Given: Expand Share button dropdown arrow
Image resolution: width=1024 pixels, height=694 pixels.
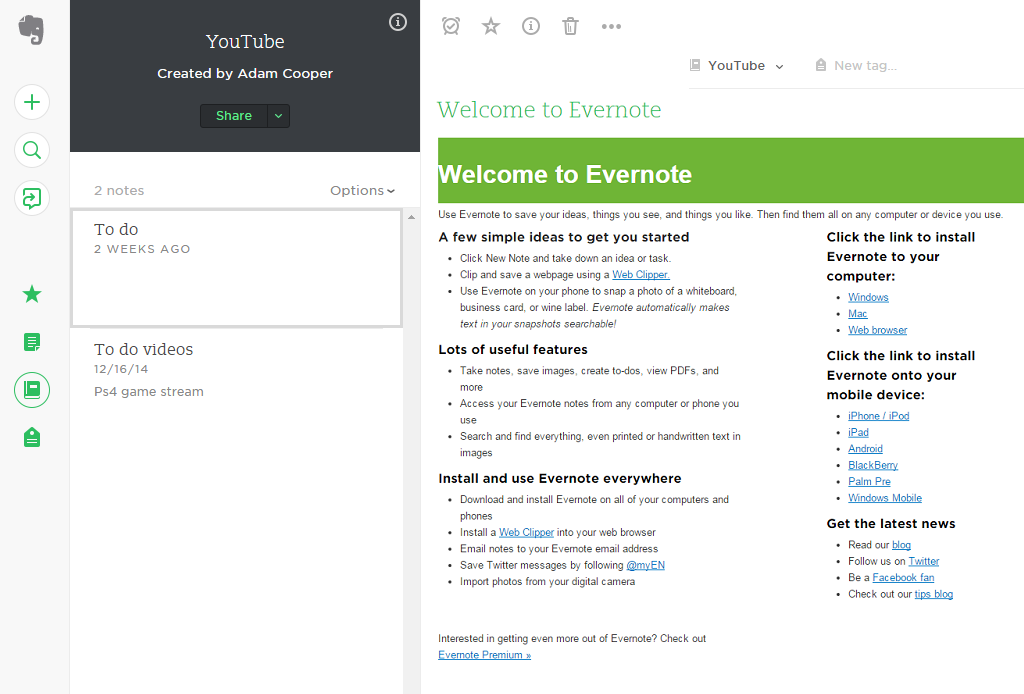Looking at the screenshot, I should point(278,116).
